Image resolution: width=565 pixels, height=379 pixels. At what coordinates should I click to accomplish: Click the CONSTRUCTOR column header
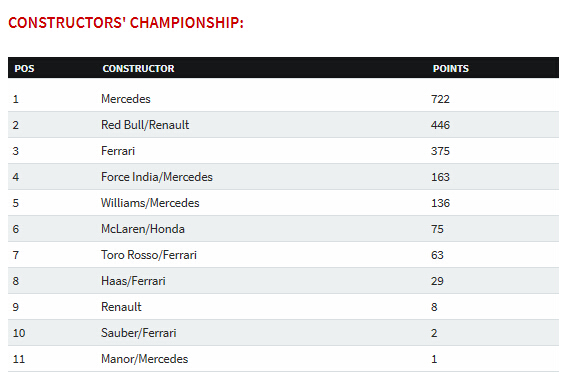(x=138, y=68)
